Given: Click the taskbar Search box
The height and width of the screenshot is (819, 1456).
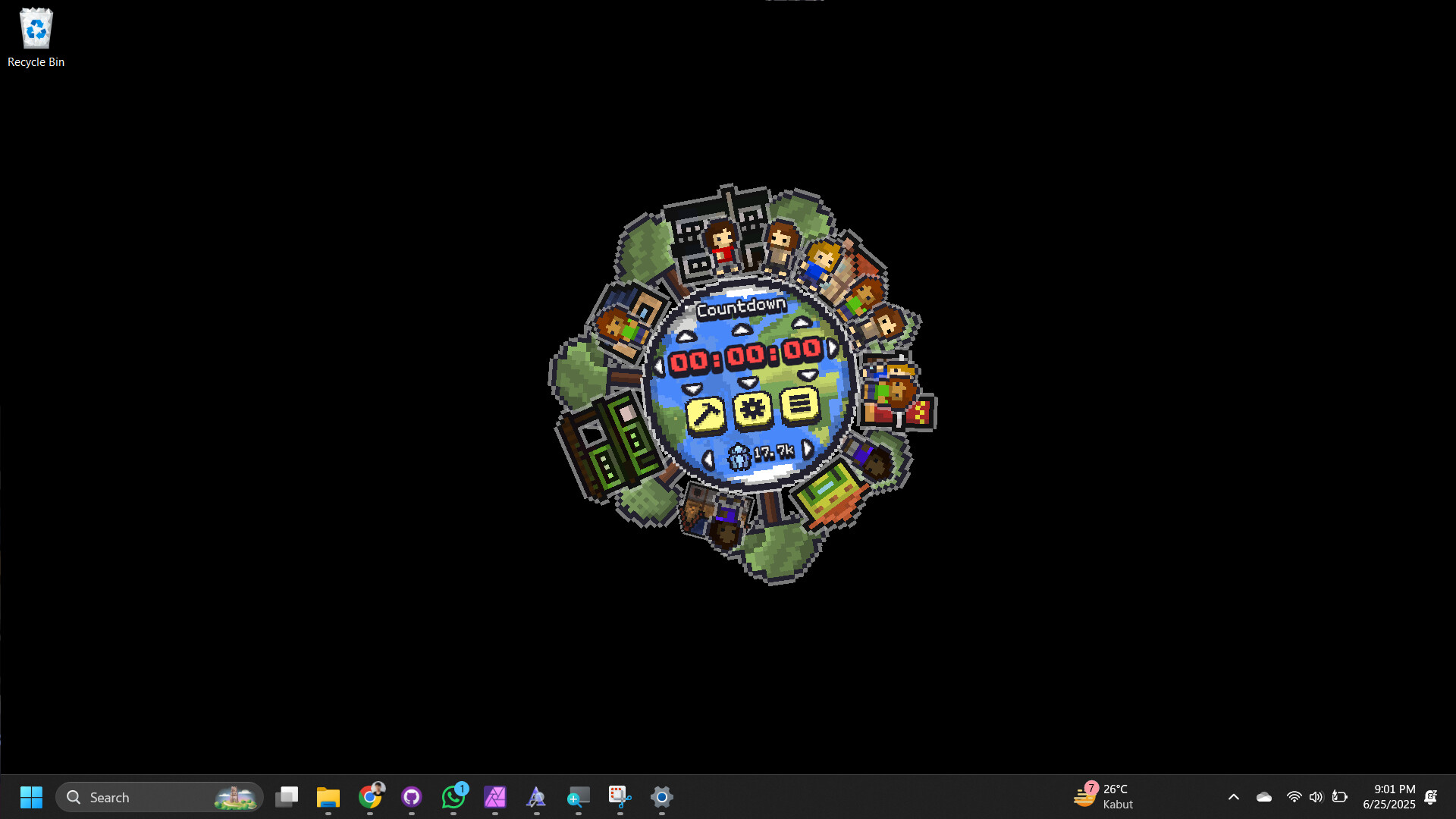Looking at the screenshot, I should [159, 797].
